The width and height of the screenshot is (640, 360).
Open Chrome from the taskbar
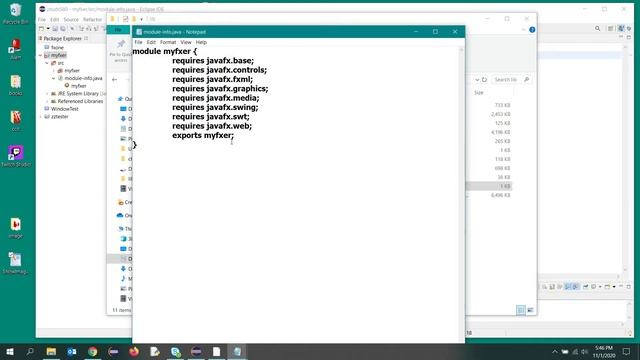click(x=93, y=351)
